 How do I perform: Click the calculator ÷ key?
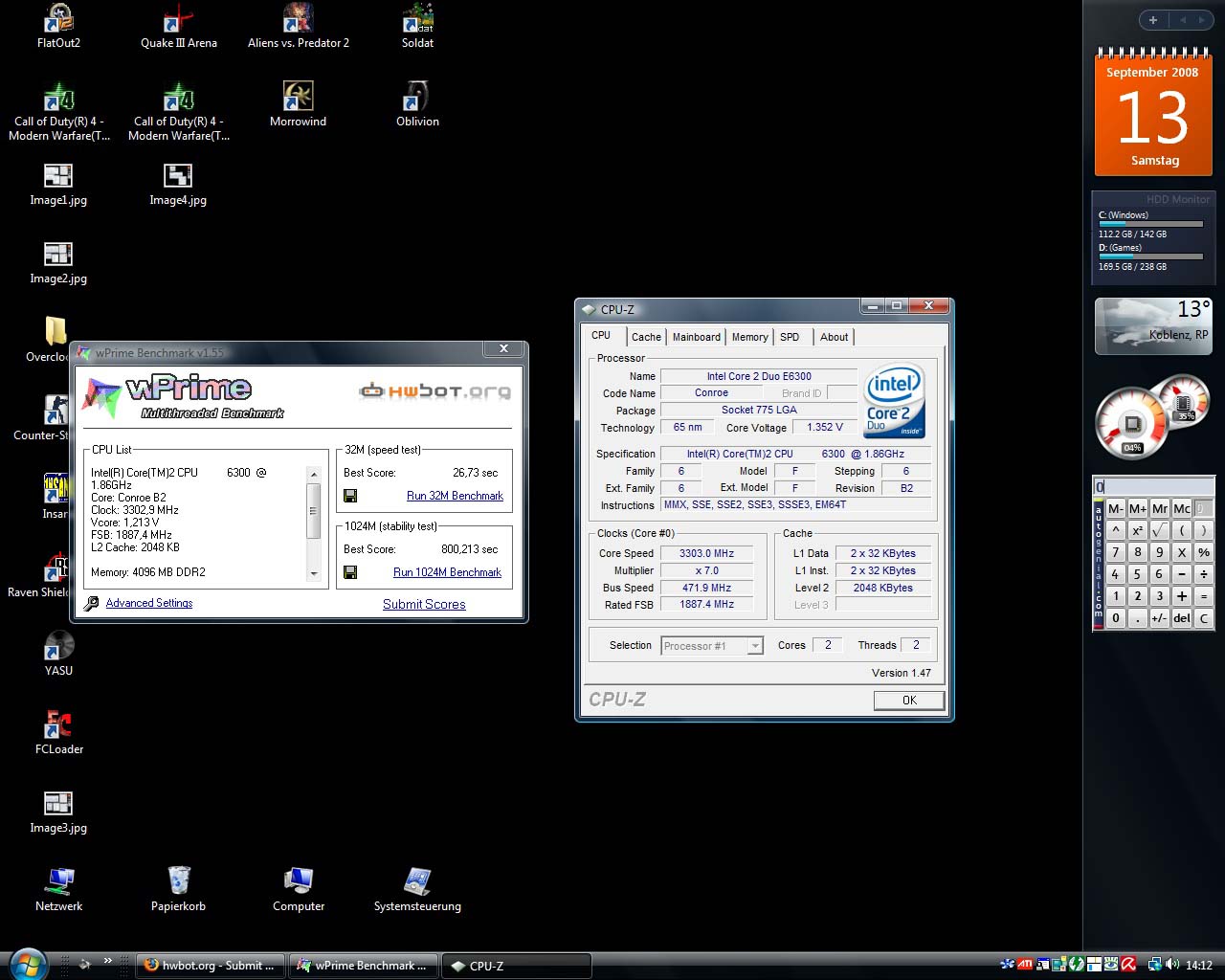pos(1204,574)
